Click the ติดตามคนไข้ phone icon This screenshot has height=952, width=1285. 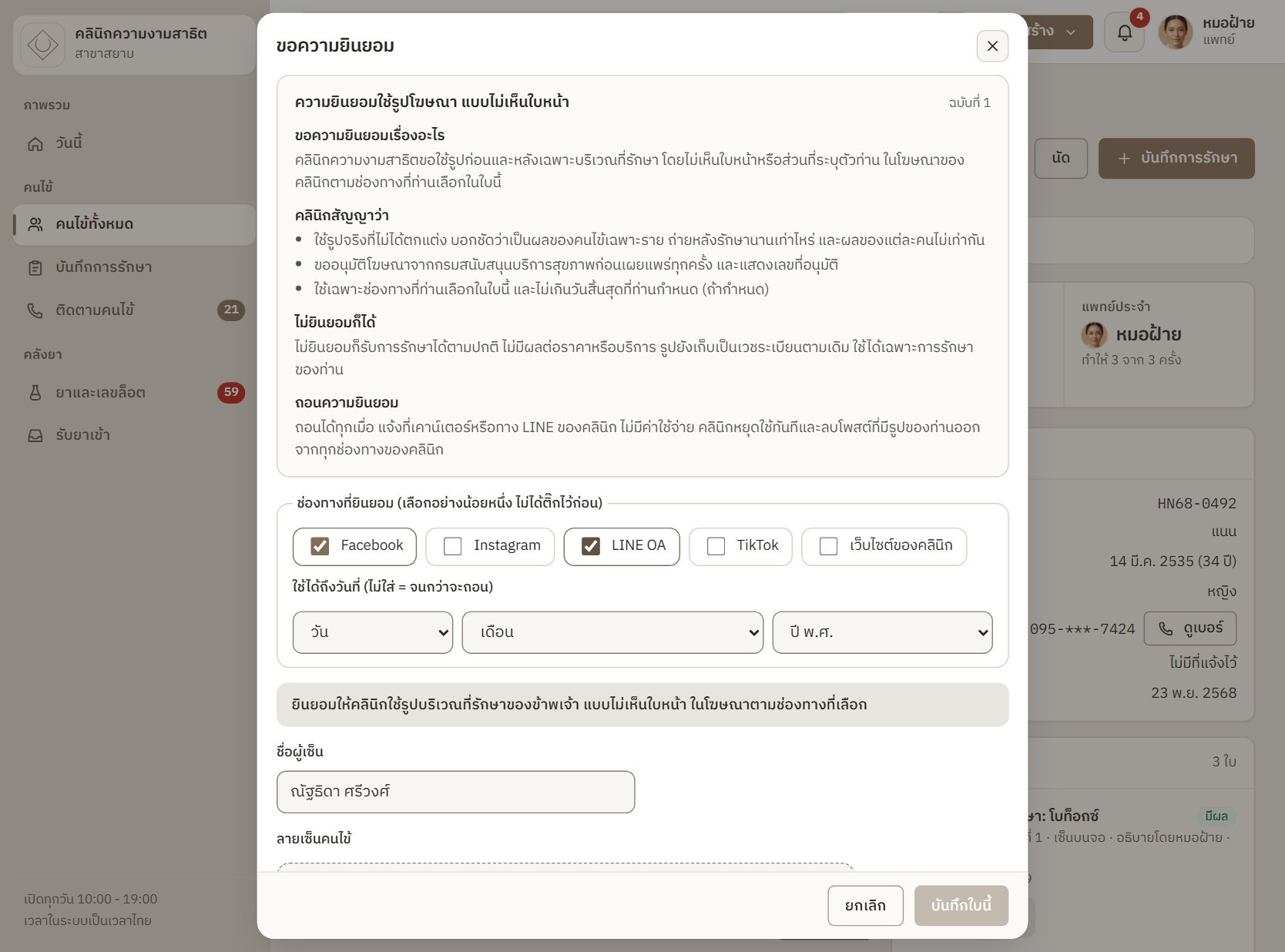coord(35,310)
